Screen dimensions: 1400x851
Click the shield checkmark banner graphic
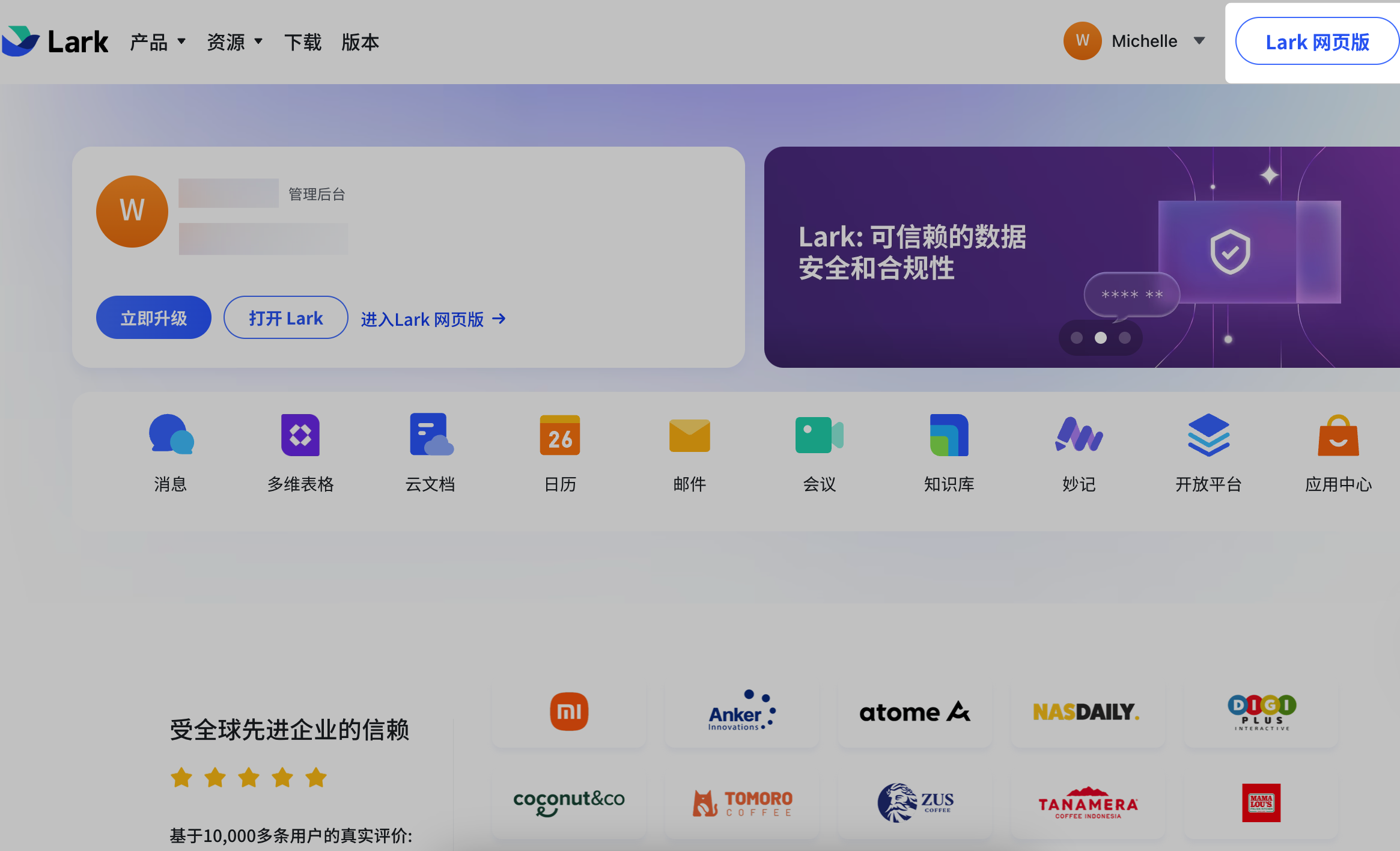click(1230, 251)
